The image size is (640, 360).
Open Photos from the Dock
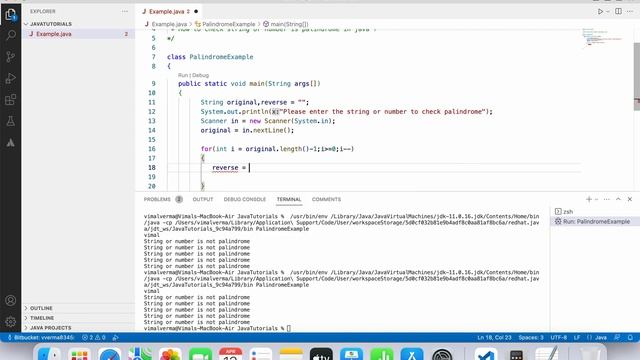tap(170, 354)
